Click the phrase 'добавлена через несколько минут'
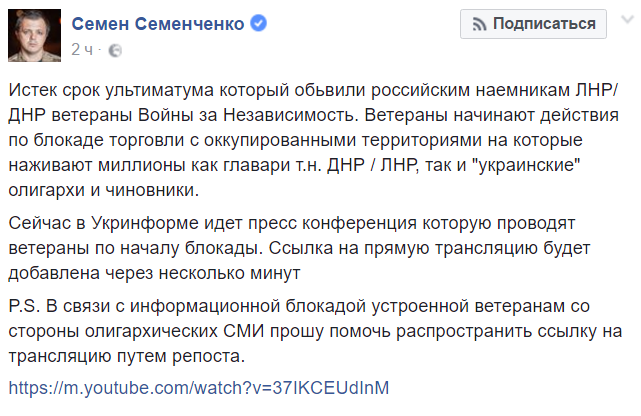This screenshot has height=416, width=641. point(155,273)
